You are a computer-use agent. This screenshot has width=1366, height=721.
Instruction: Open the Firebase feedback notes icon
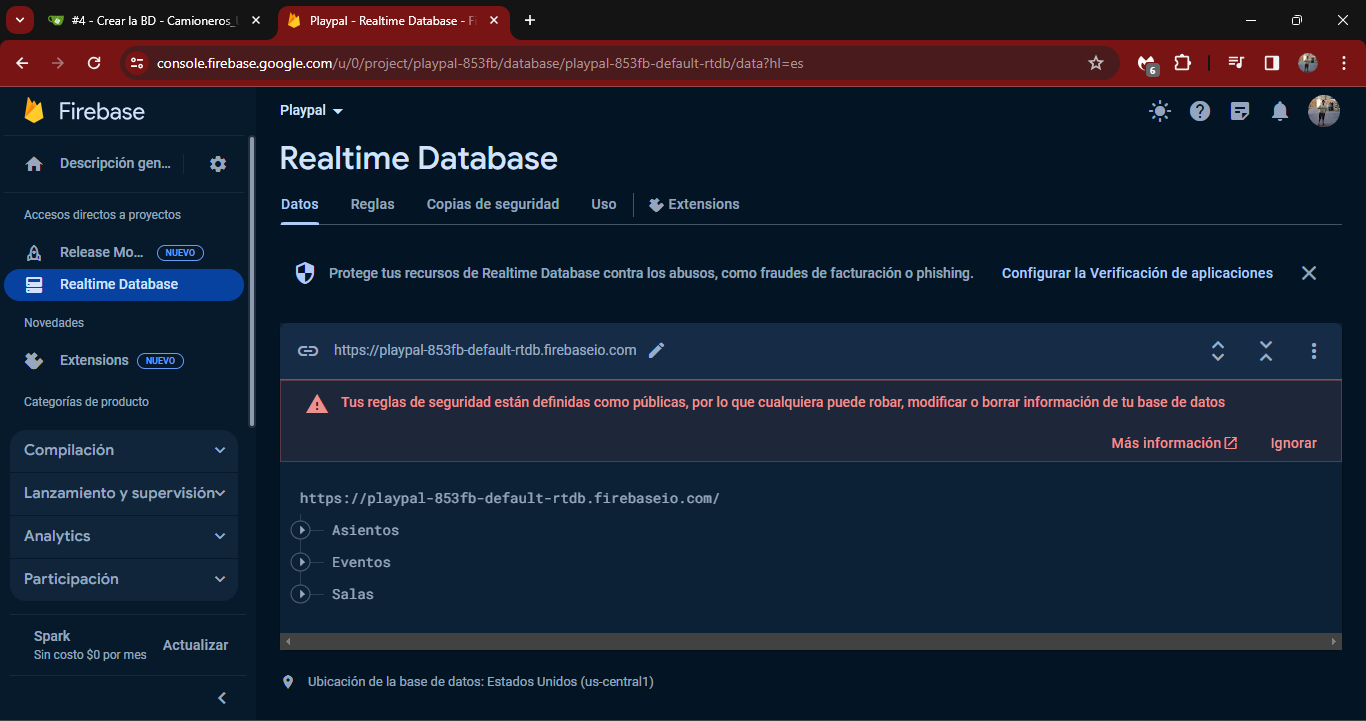click(1240, 111)
